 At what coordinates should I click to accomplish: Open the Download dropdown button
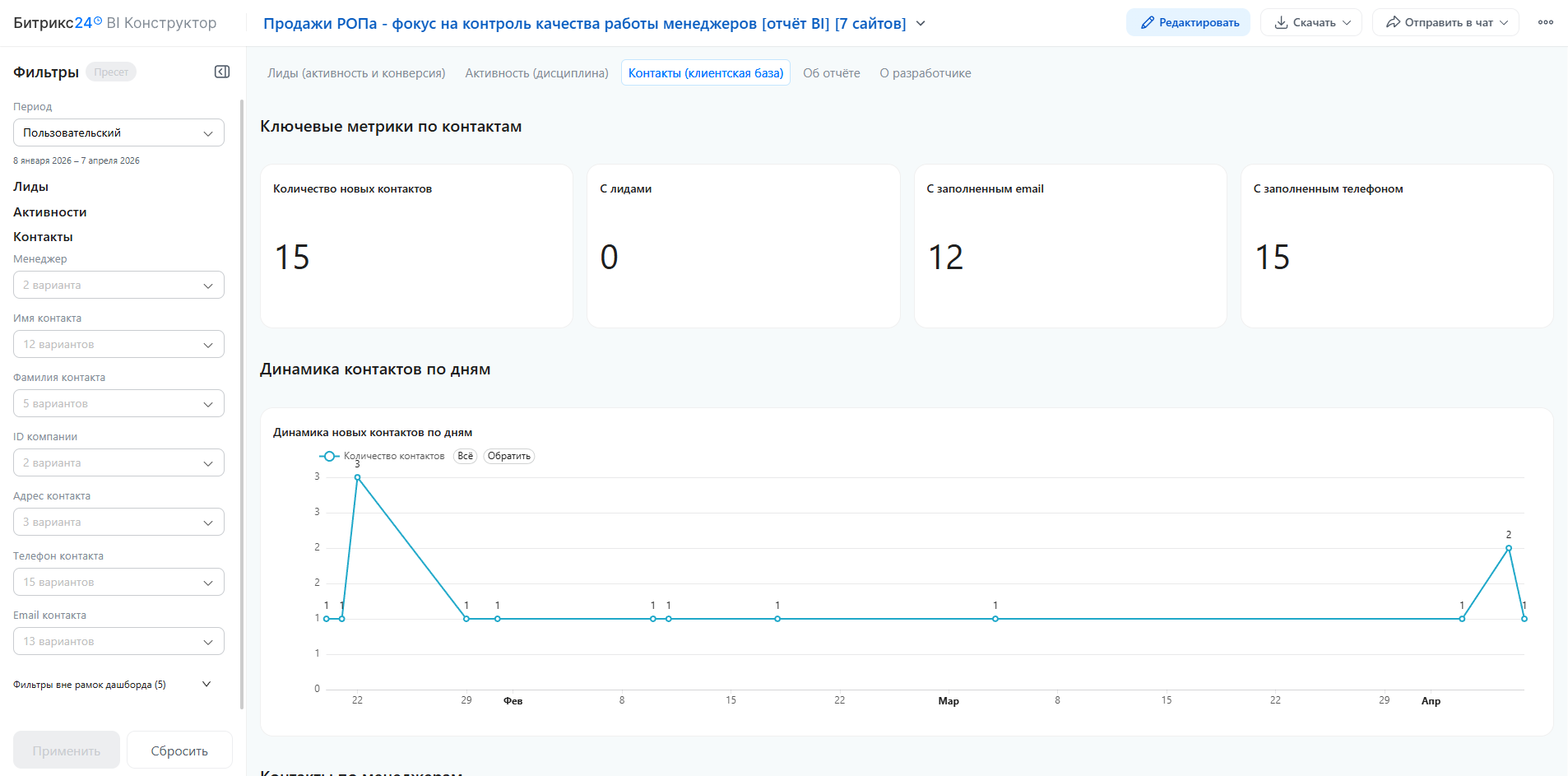pos(1311,22)
